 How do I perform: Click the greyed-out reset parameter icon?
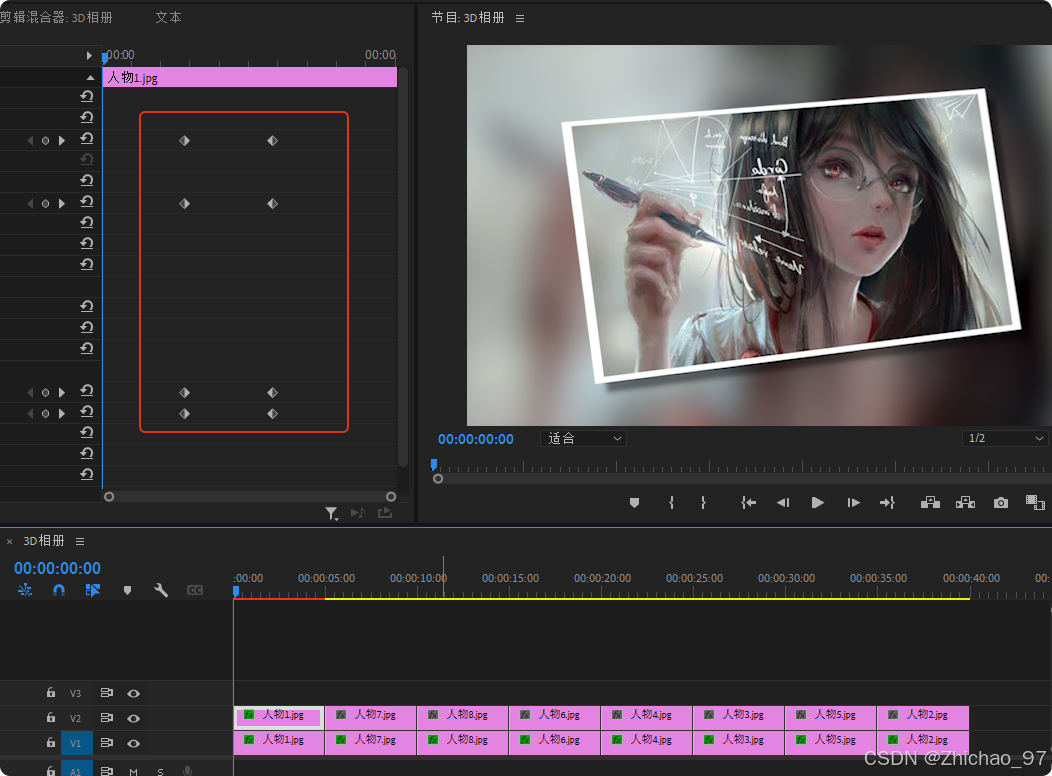click(87, 160)
